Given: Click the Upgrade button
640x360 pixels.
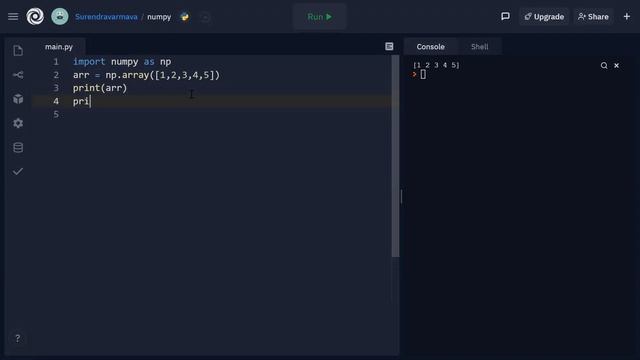Looking at the screenshot, I should (544, 17).
